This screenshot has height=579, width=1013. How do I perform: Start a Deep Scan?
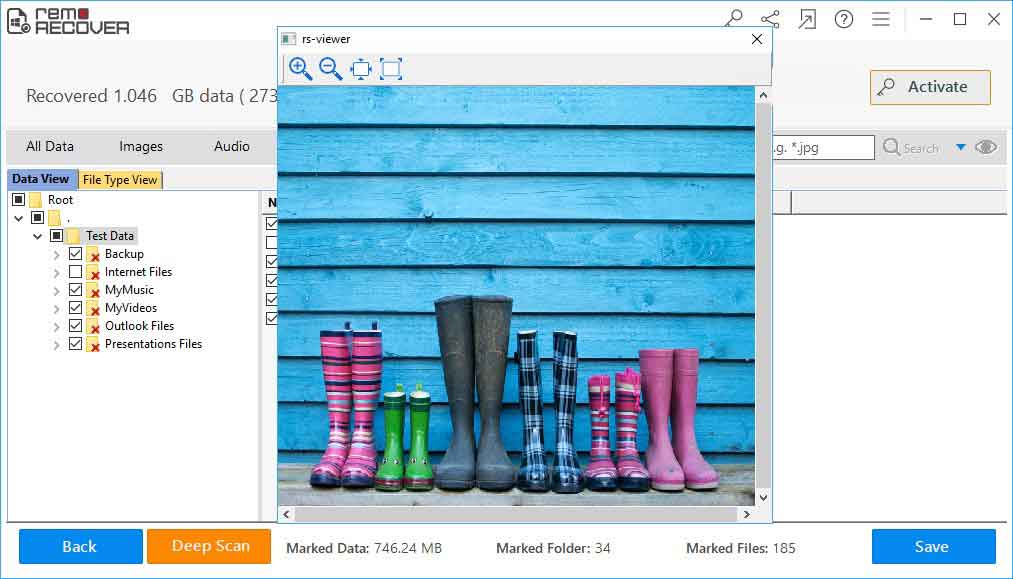208,546
